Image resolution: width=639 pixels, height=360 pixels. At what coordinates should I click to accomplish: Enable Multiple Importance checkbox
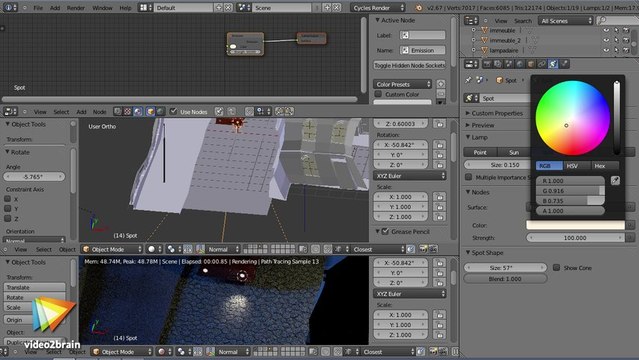(469, 177)
